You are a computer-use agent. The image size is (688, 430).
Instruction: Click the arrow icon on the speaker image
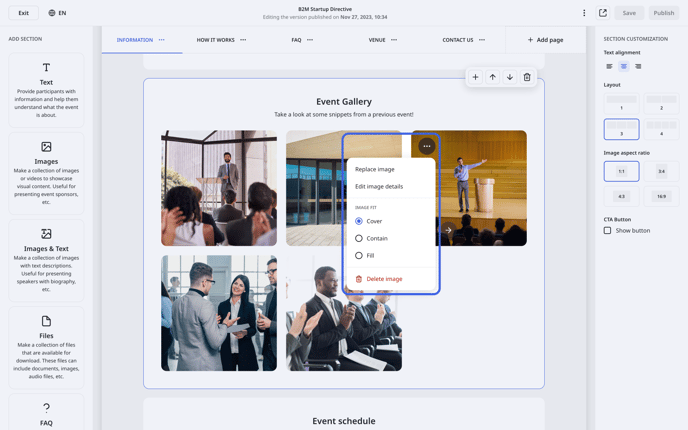click(448, 230)
